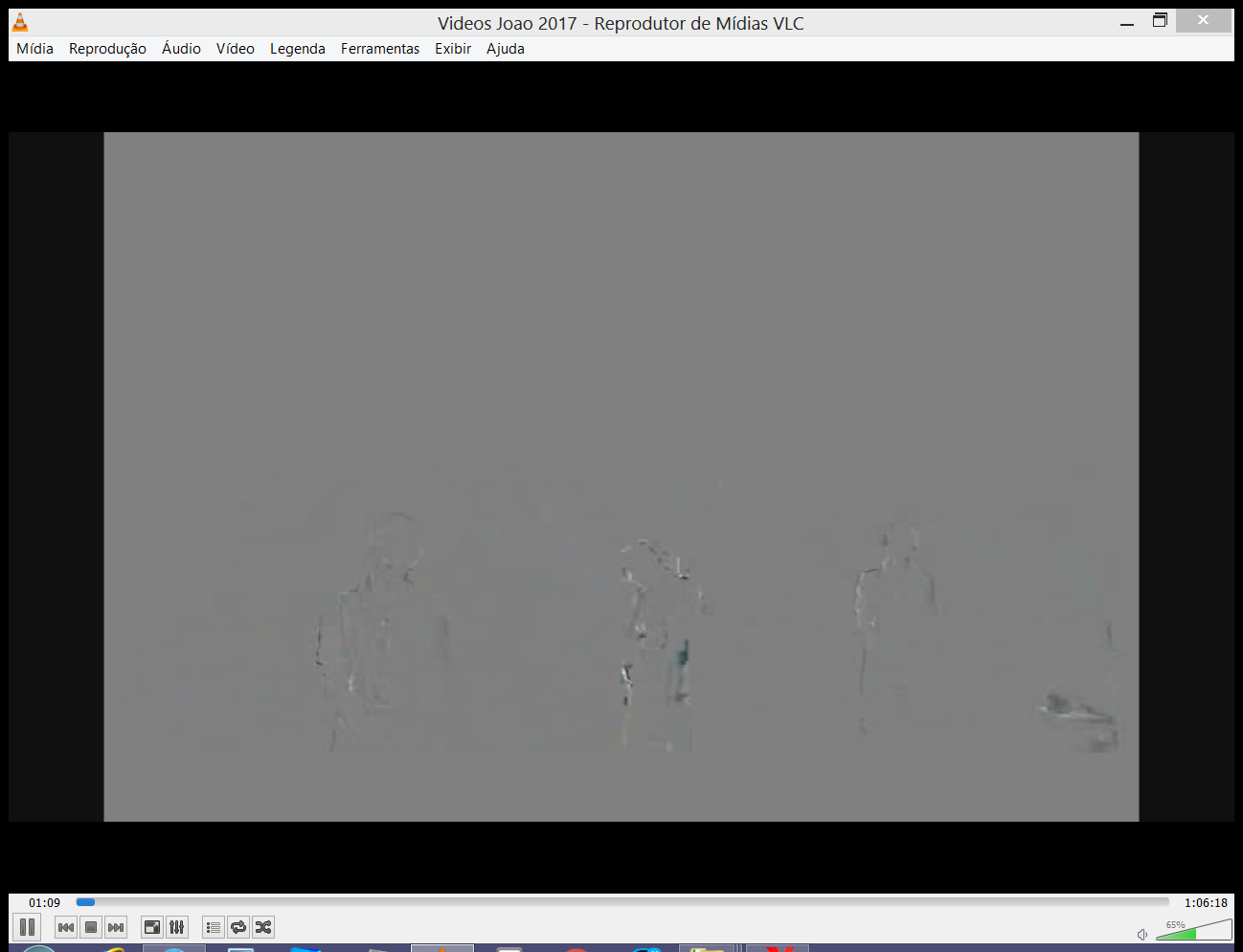Viewport: 1243px width, 952px height.
Task: Show the playlist via list icon
Action: pyautogui.click(x=214, y=927)
